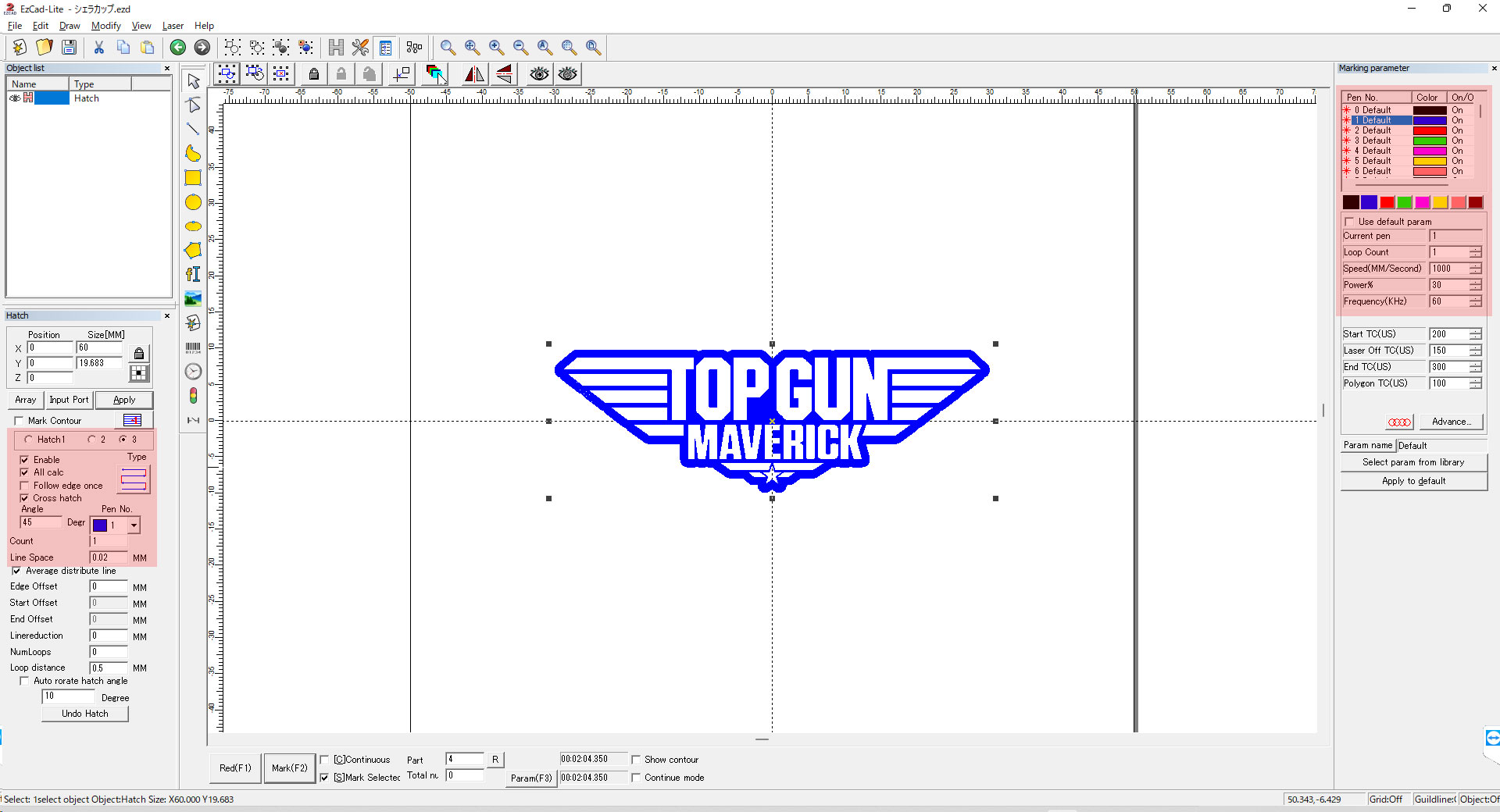Viewport: 1500px width, 812px height.
Task: Click the Frequency(KHz) spinner arrows
Action: click(x=1475, y=301)
